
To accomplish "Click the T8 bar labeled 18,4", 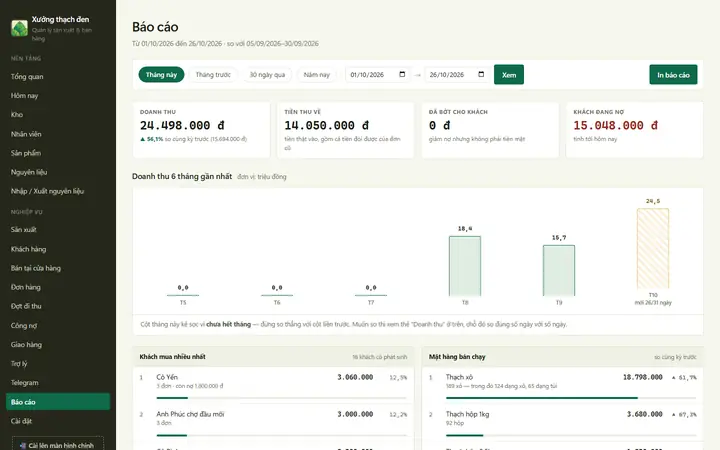I will (465, 266).
